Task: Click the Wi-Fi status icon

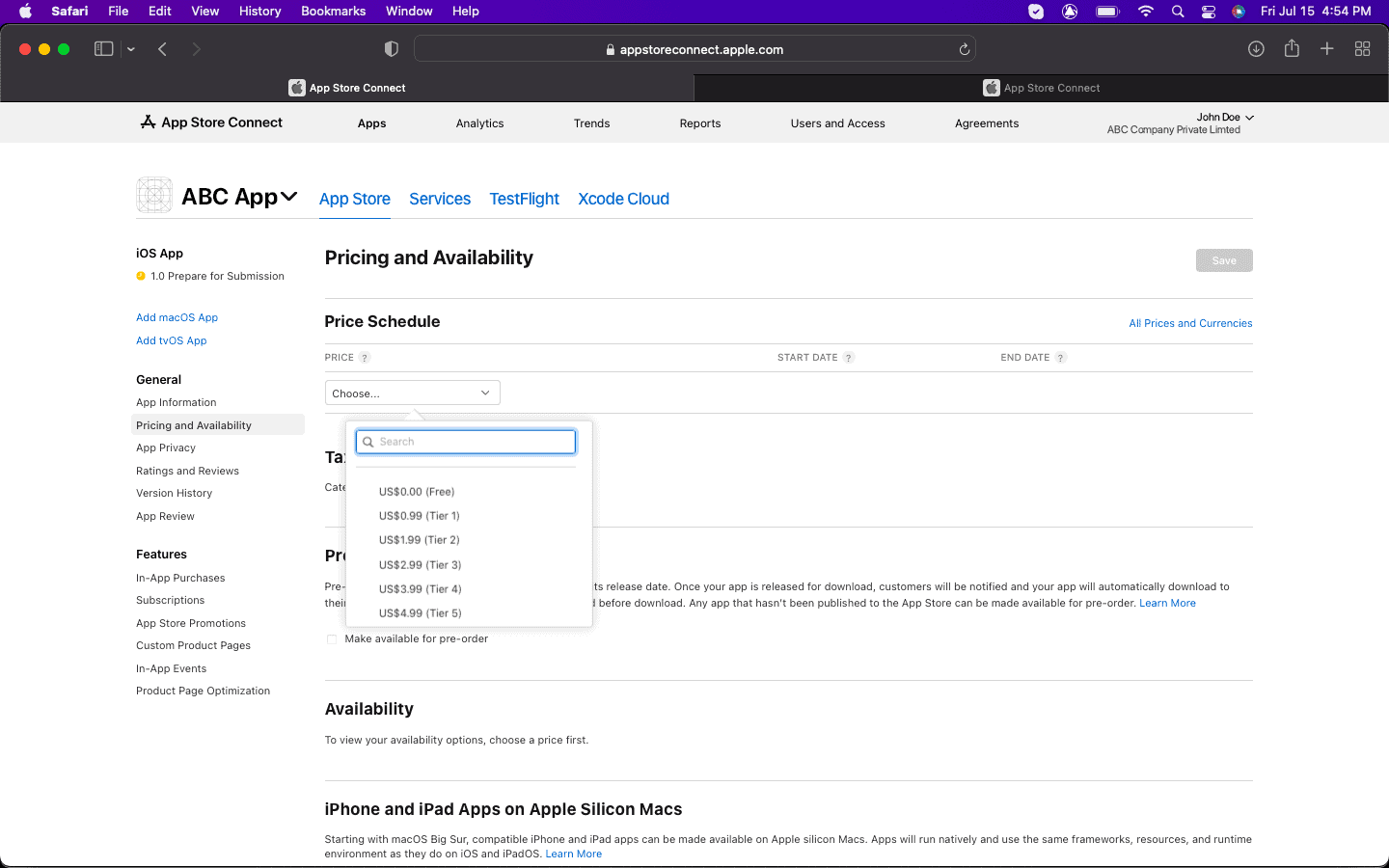Action: coord(1146,12)
